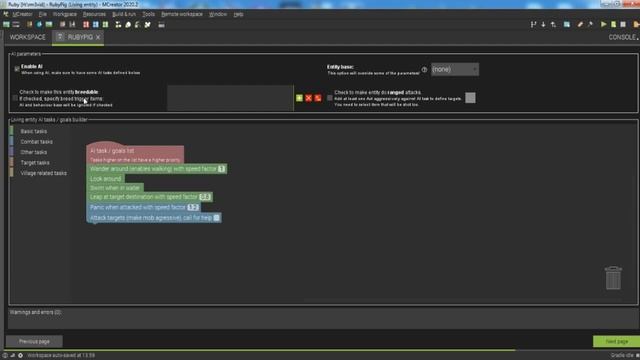Click the green document icon after the play icon

613,25
